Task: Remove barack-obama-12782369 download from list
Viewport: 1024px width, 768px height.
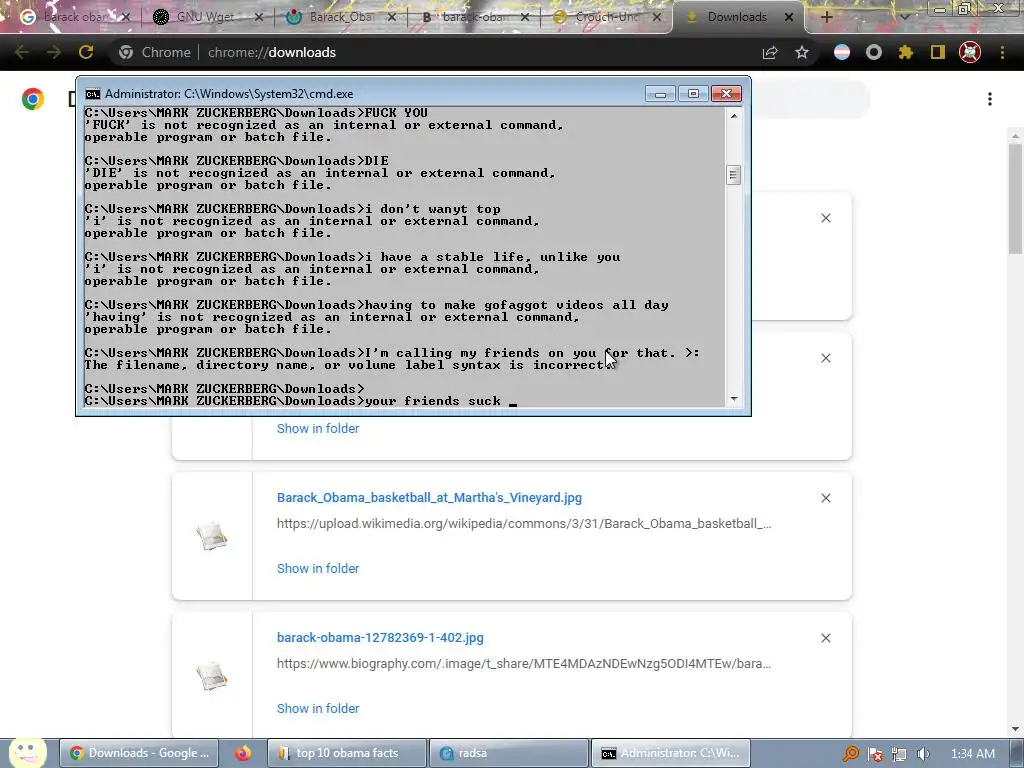Action: (x=826, y=638)
